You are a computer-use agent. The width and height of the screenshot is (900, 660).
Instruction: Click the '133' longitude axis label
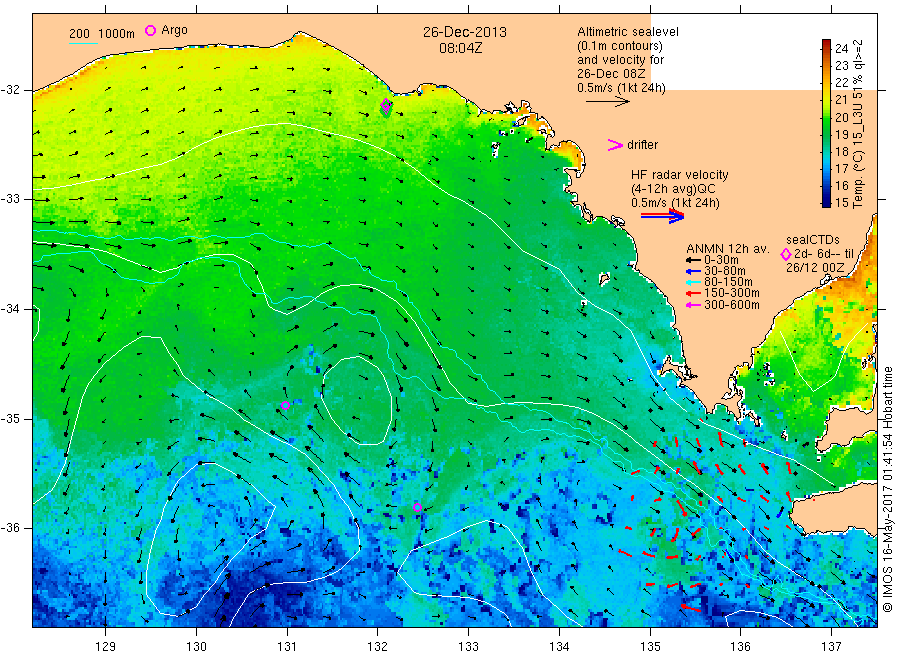point(468,646)
